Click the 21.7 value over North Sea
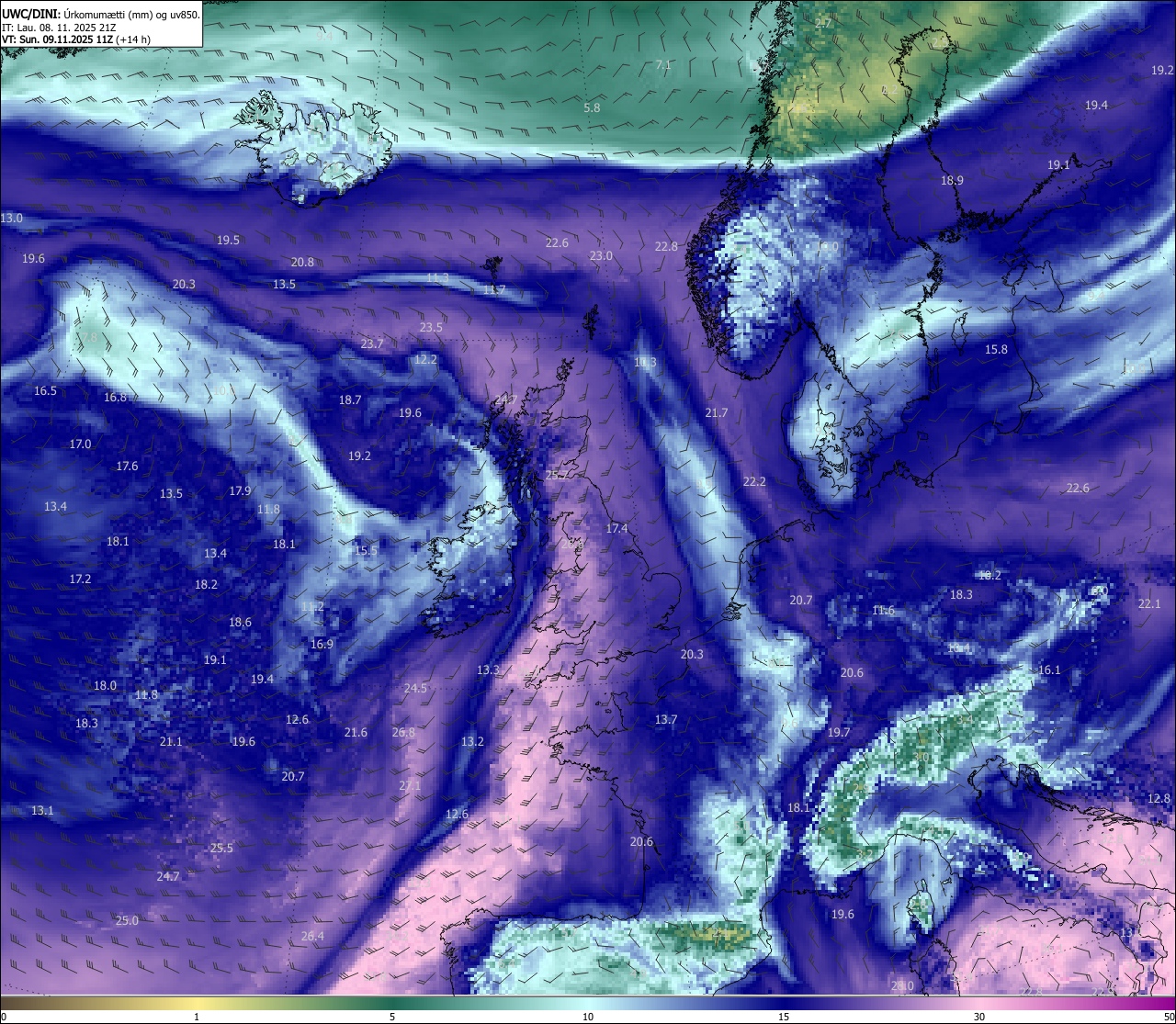Screen dimensions: 1176x1024 pyautogui.click(x=716, y=412)
